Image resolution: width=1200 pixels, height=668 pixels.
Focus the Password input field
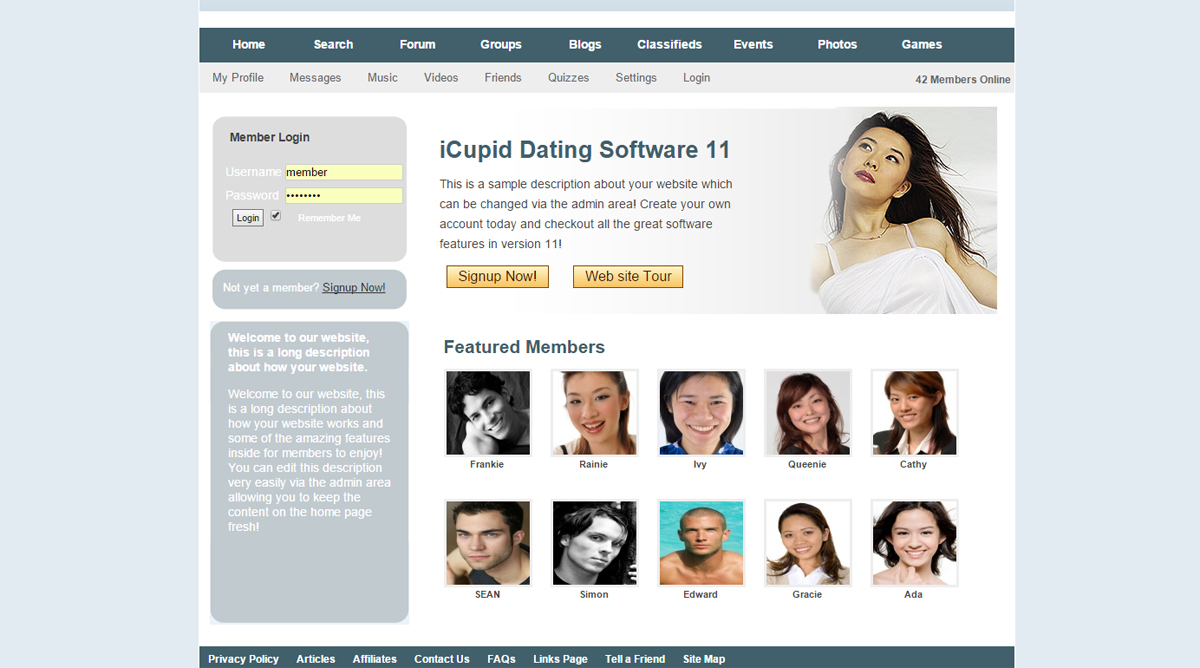click(344, 195)
